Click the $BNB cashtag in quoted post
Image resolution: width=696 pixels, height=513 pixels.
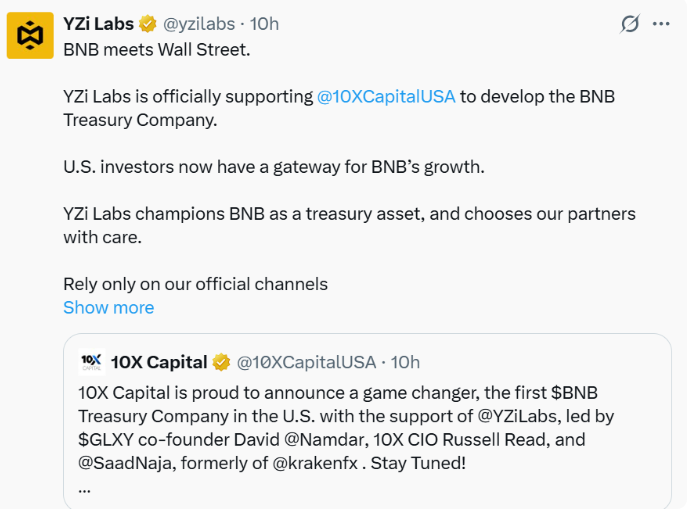(574, 393)
